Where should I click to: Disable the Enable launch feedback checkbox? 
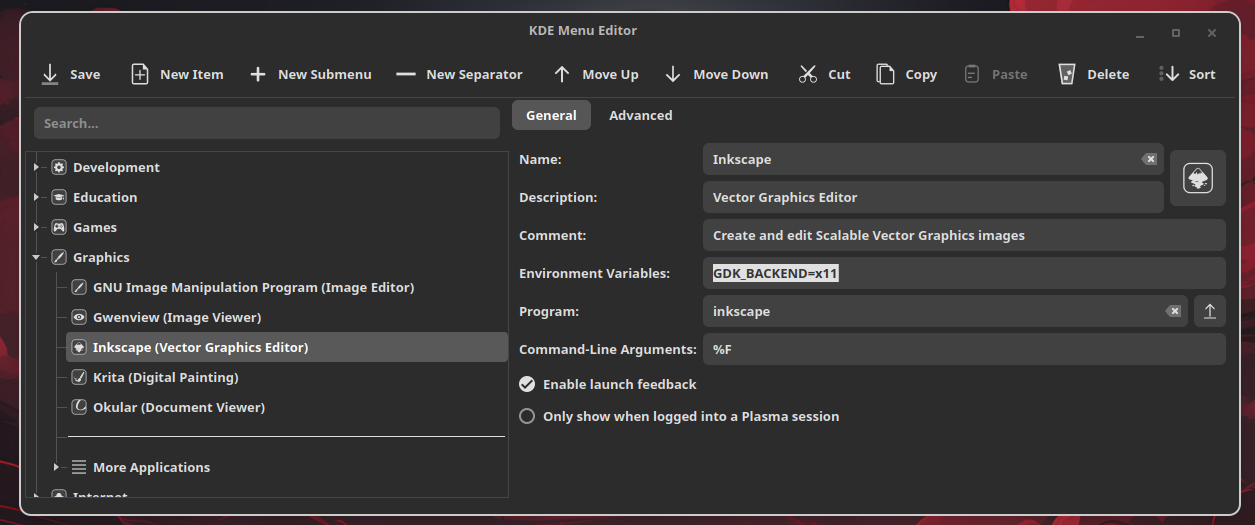(527, 384)
